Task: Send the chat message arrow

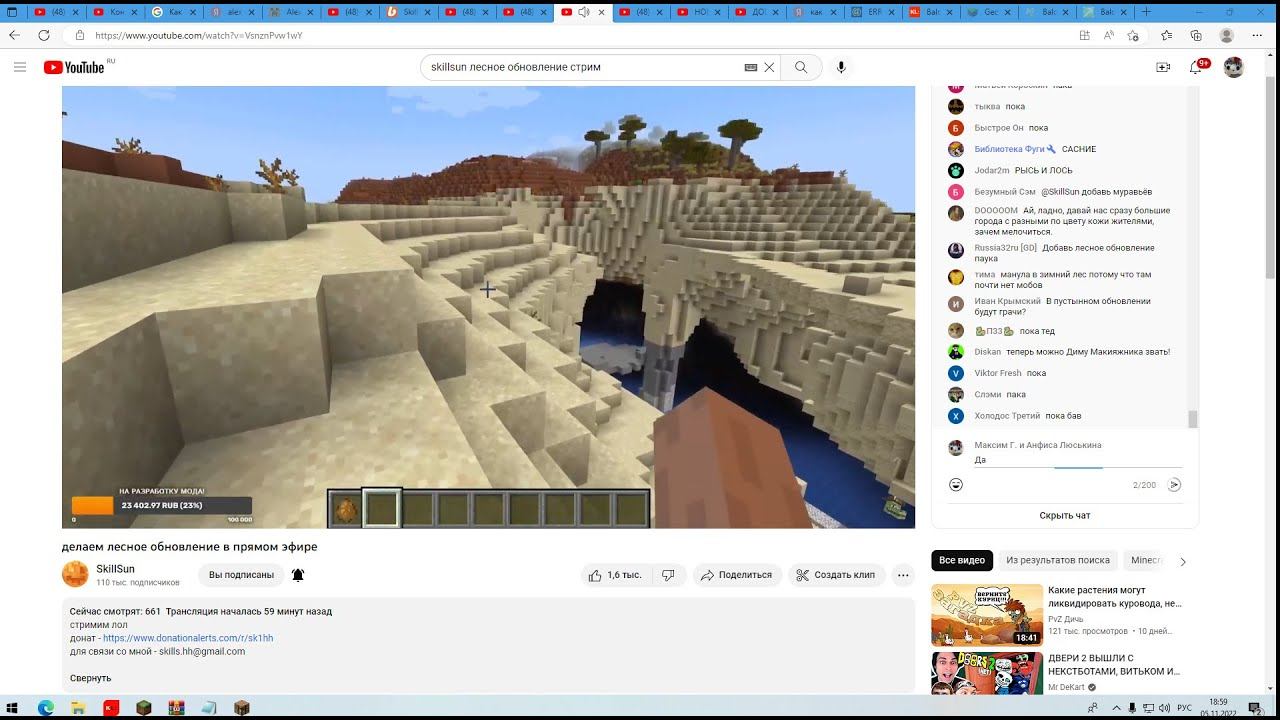Action: pos(1175,485)
